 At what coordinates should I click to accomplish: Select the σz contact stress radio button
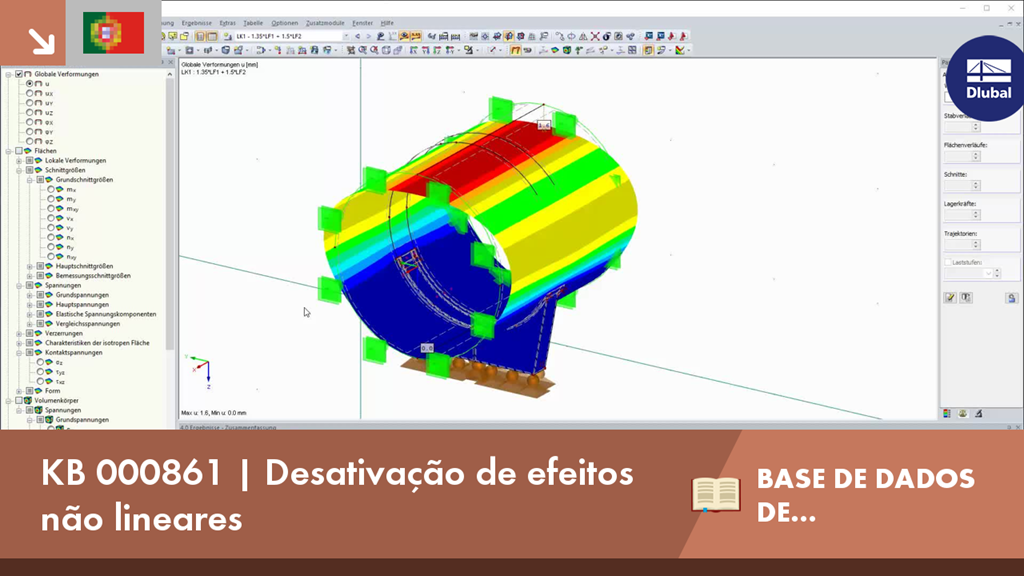[x=40, y=362]
